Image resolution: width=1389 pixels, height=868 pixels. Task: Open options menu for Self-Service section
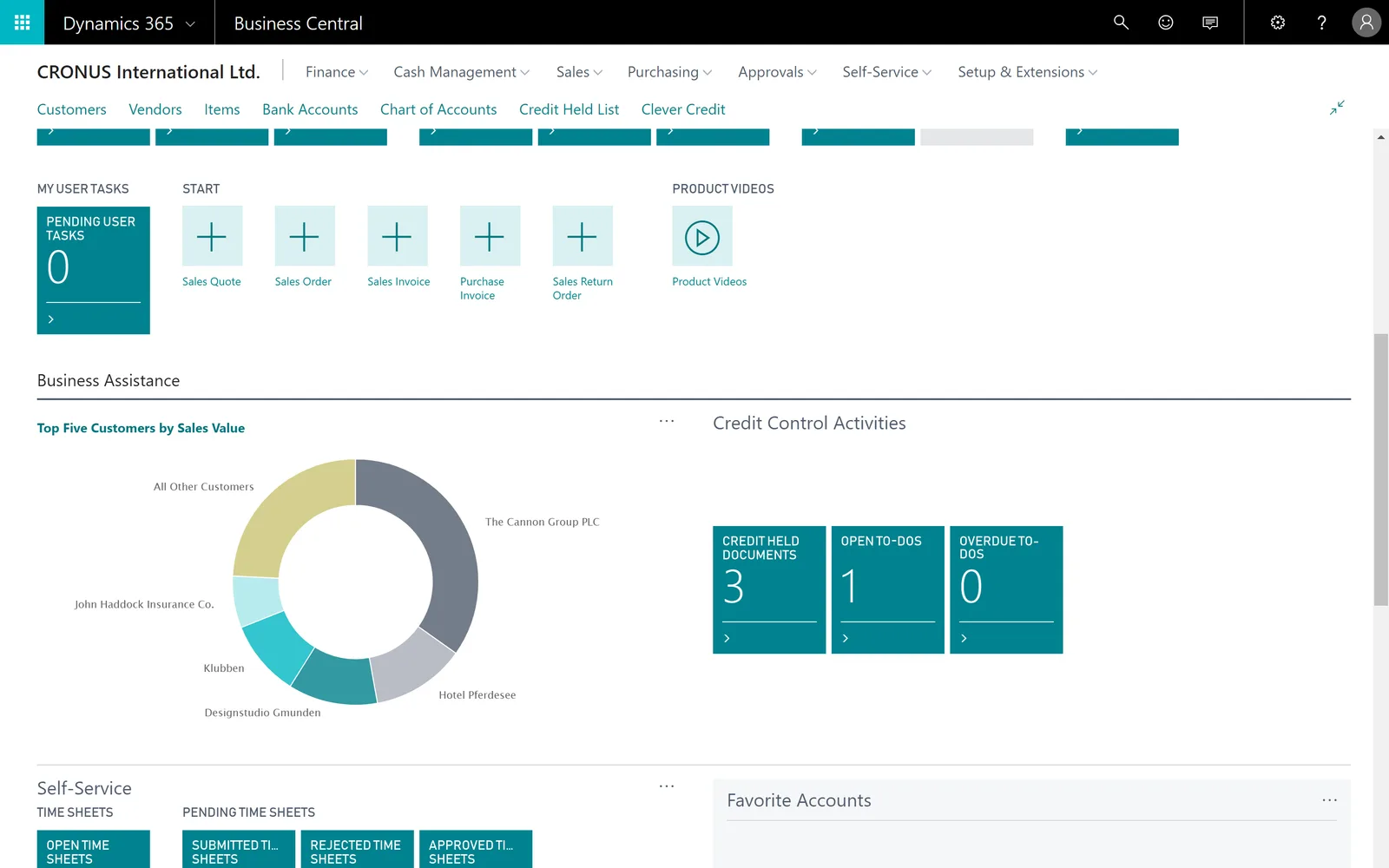(667, 786)
